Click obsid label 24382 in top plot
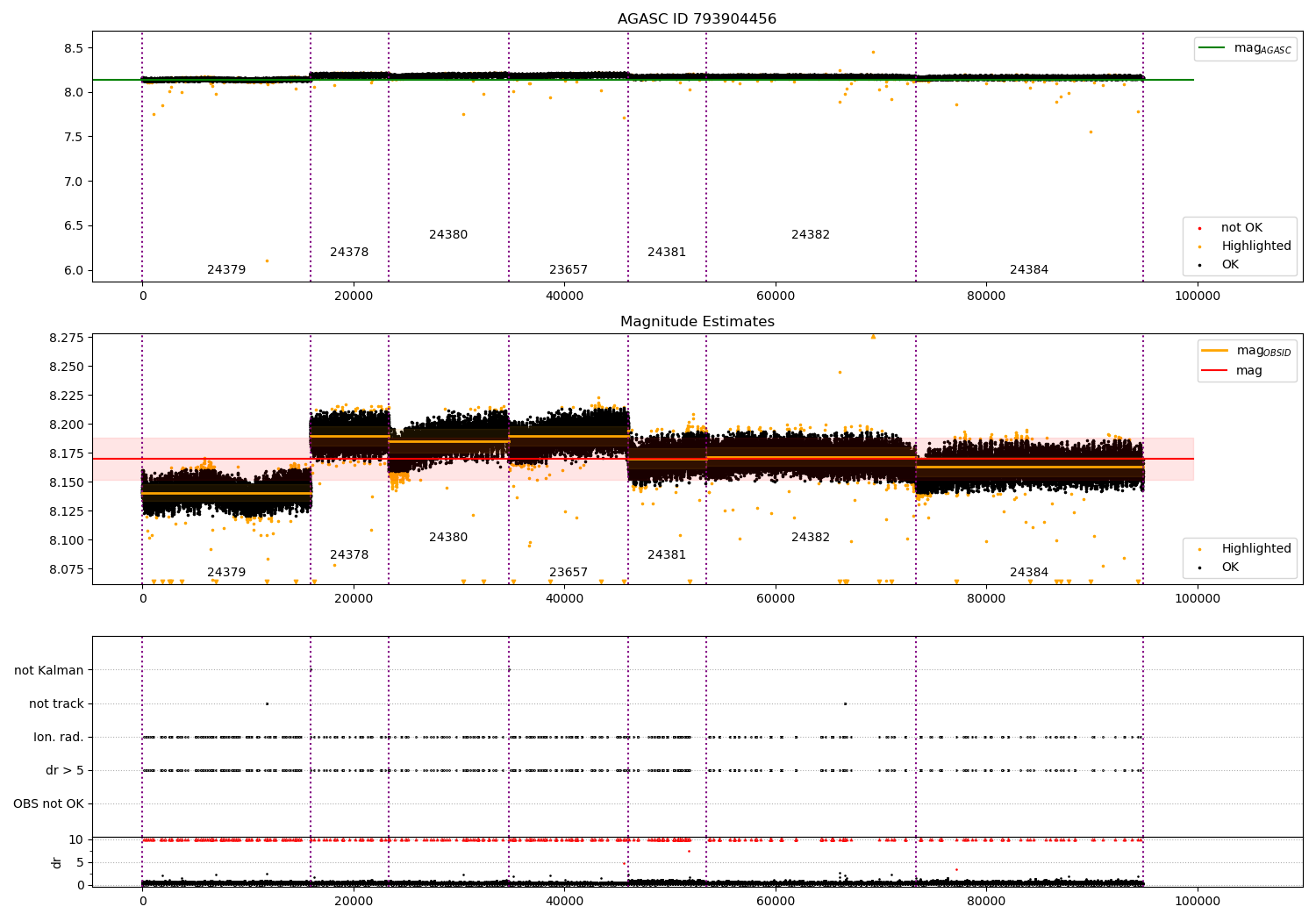The height and width of the screenshot is (921, 1316). coord(811,235)
